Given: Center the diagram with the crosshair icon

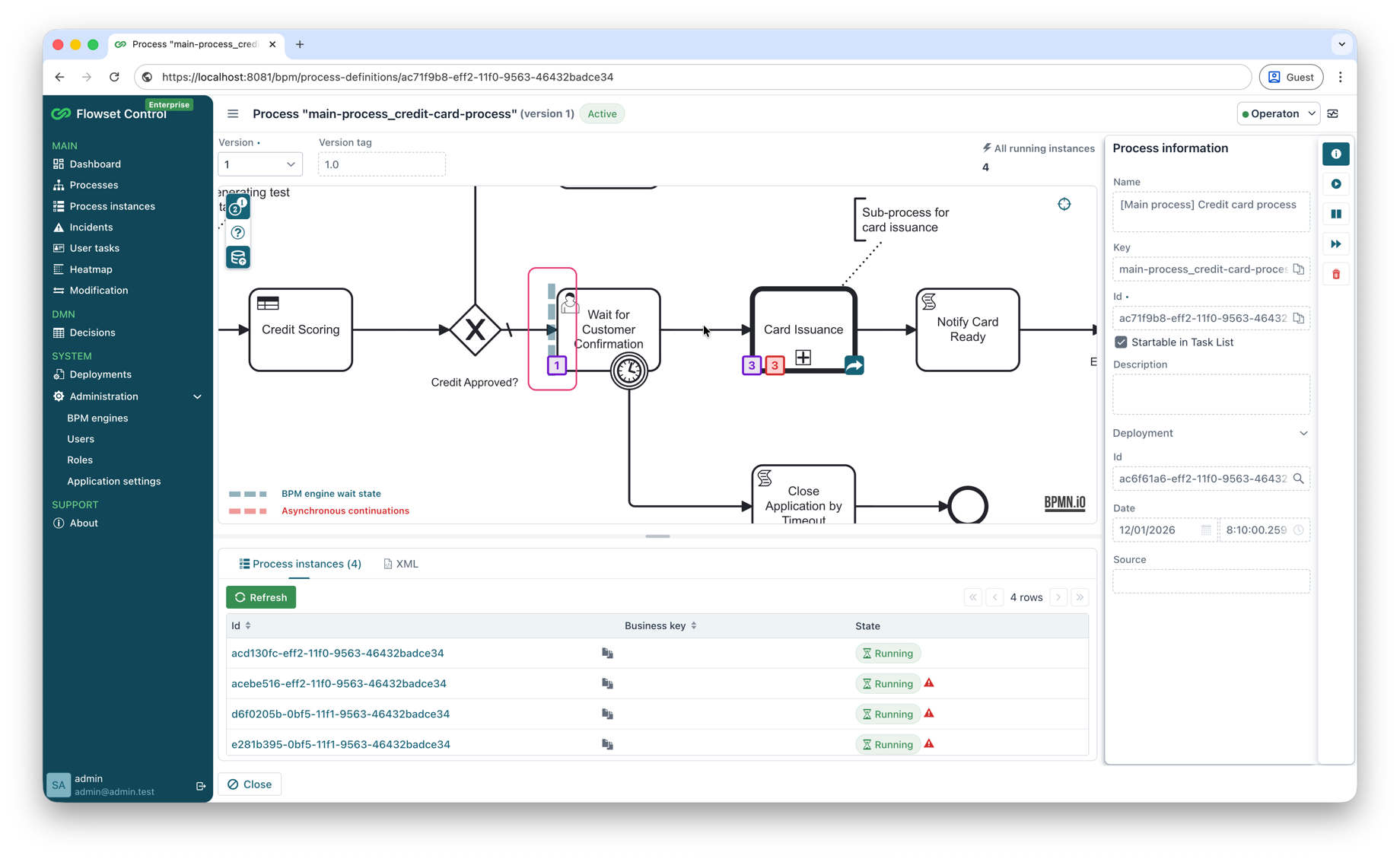Looking at the screenshot, I should coord(1064,204).
